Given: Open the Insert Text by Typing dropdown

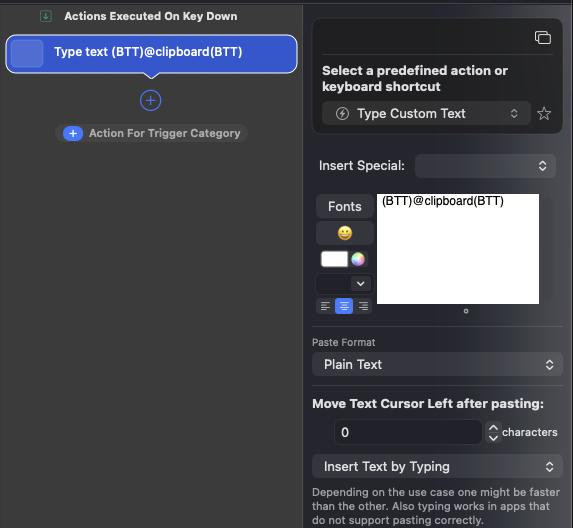Looking at the screenshot, I should pos(437,466).
